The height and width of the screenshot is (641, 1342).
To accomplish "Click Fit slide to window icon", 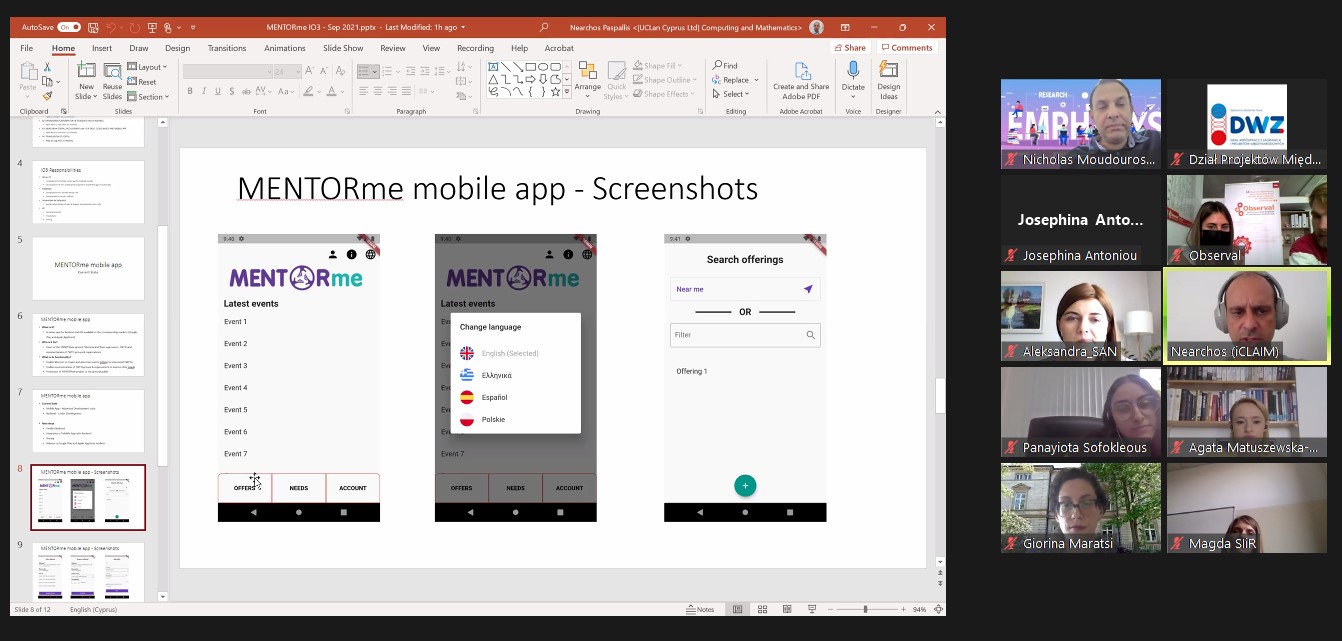I will point(937,609).
